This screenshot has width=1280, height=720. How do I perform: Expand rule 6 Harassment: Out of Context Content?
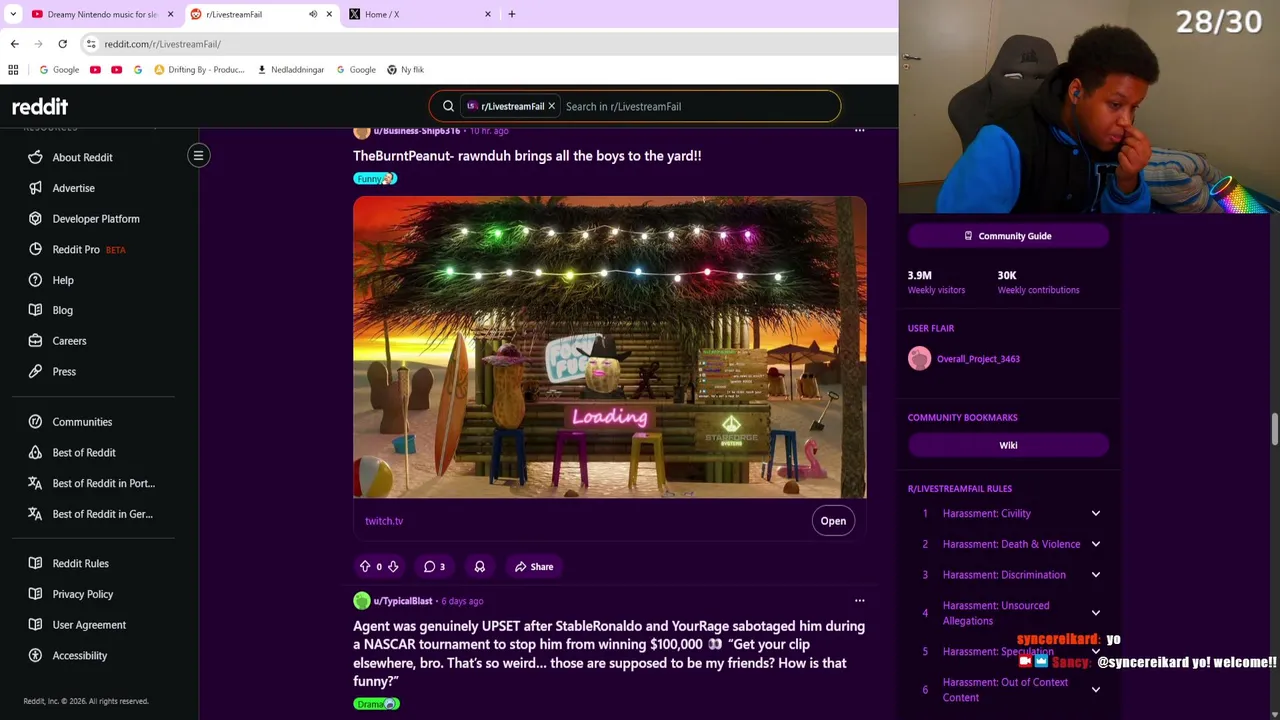[x=1095, y=690]
